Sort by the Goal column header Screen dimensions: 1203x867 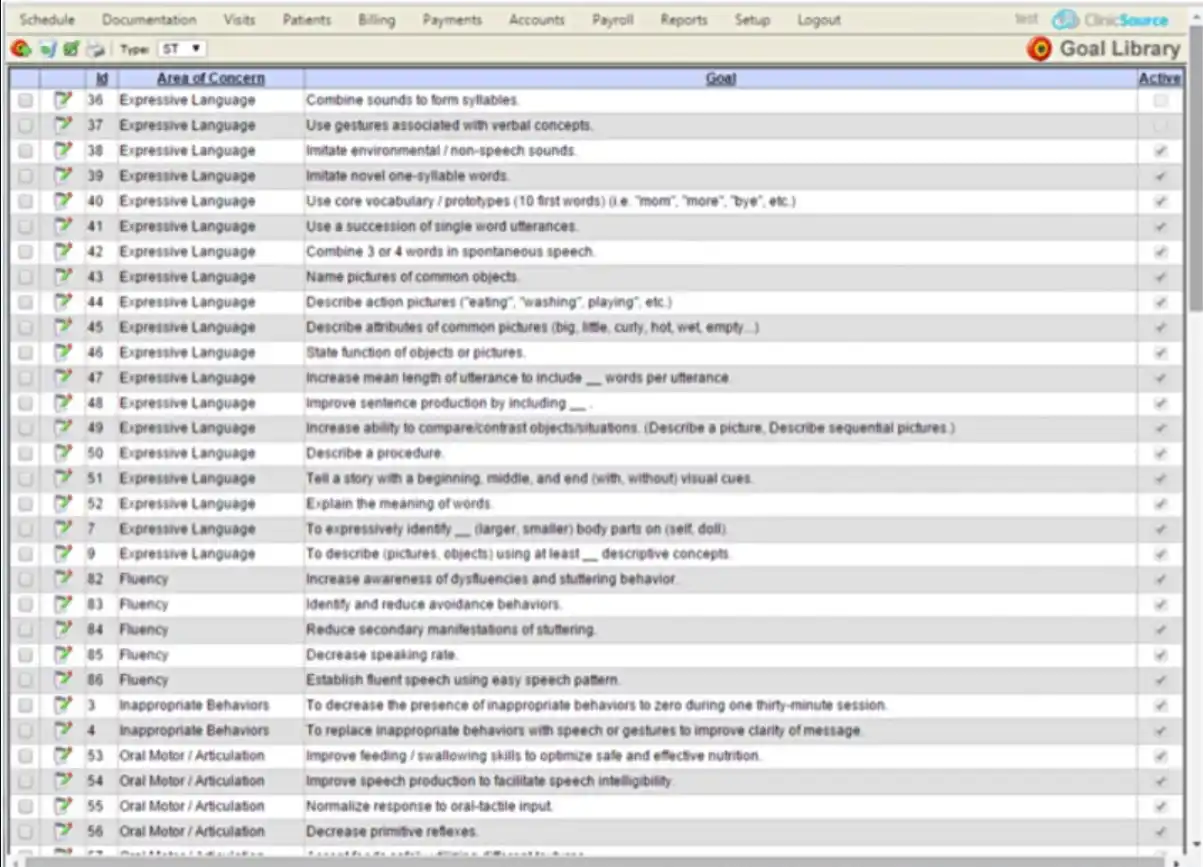[721, 78]
